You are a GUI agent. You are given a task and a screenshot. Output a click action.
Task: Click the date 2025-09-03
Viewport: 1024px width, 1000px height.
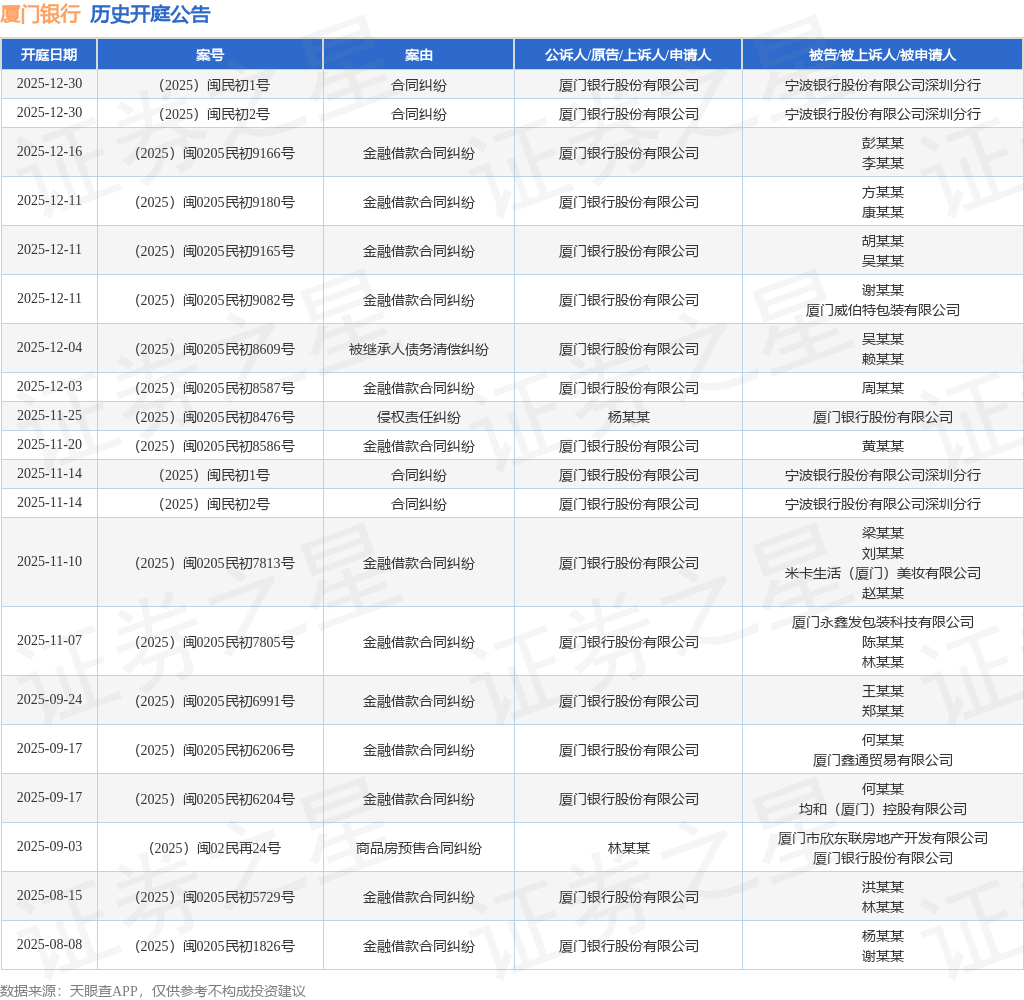coord(49,846)
